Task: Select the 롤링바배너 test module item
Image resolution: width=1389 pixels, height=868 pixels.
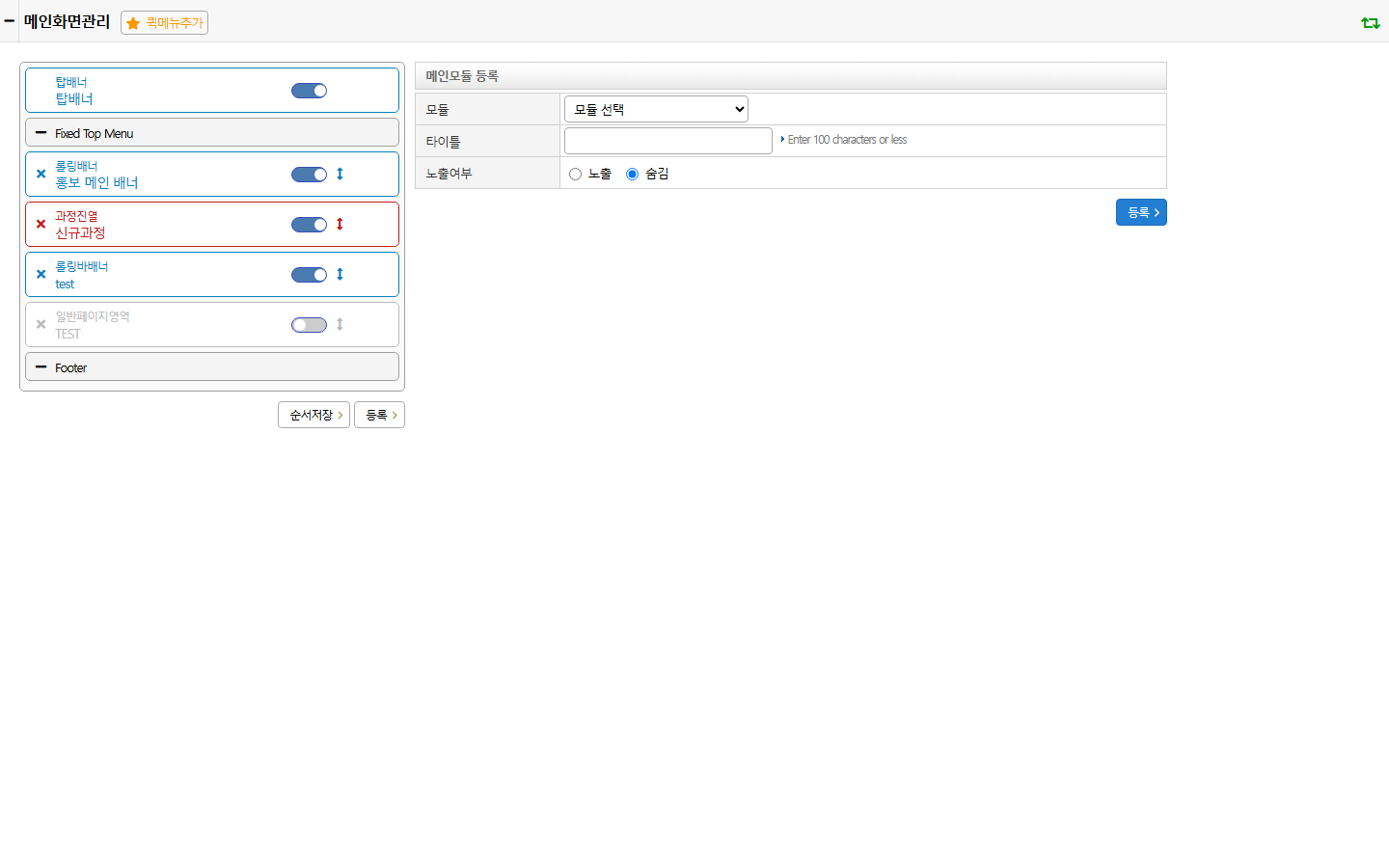Action: pos(212,275)
